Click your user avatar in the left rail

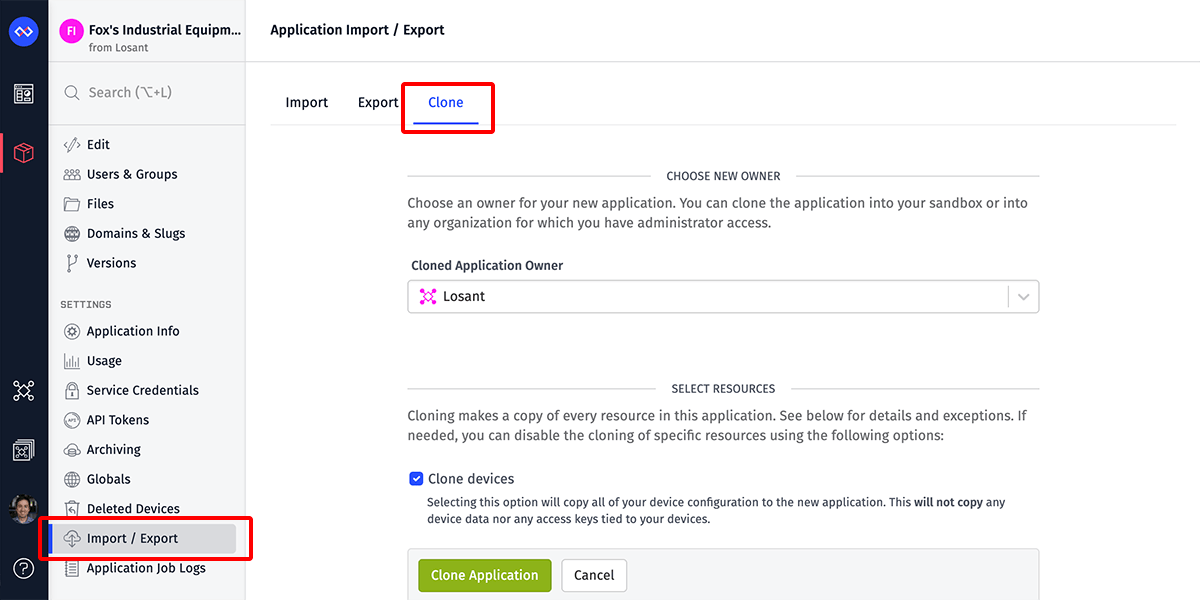23,508
